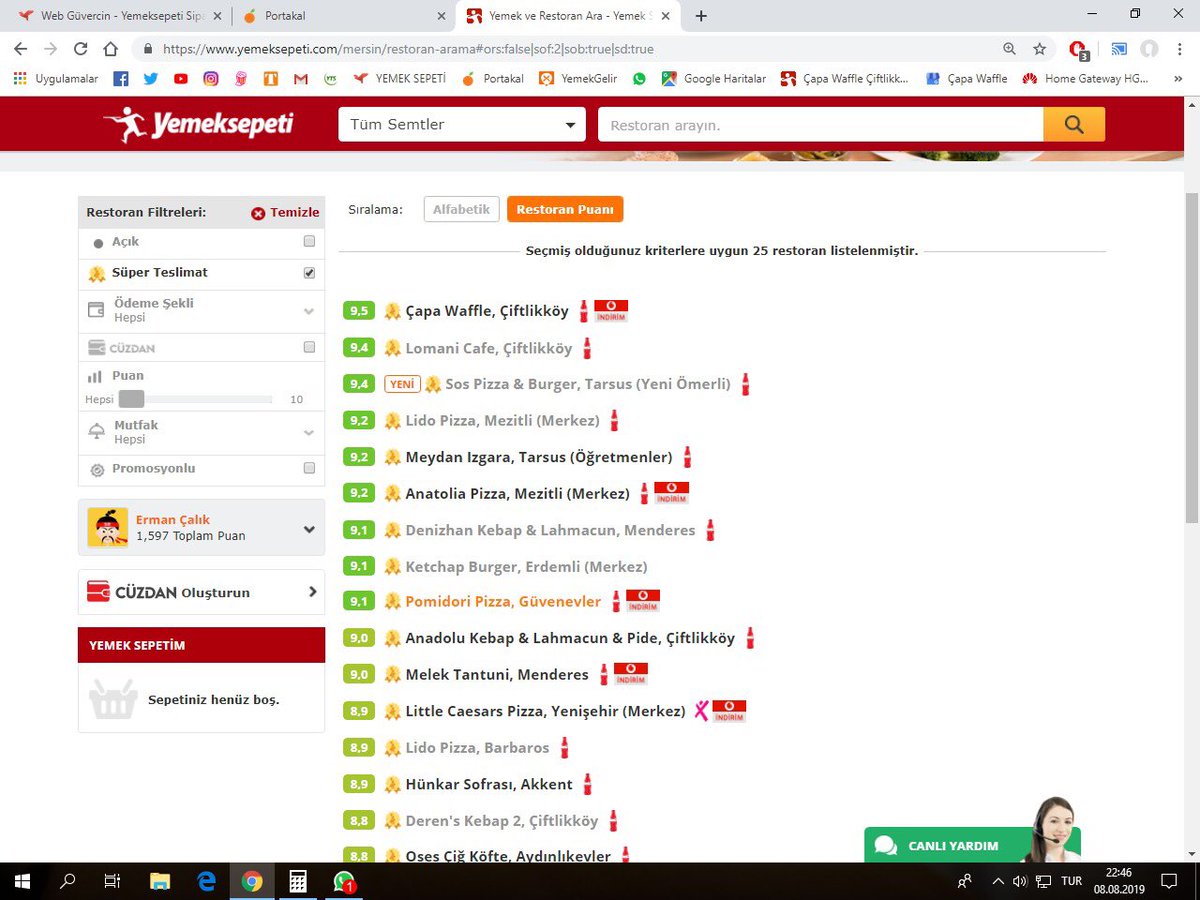1200x900 pixels.
Task: Uncheck the Süper Teslimat checkbox
Action: (309, 273)
